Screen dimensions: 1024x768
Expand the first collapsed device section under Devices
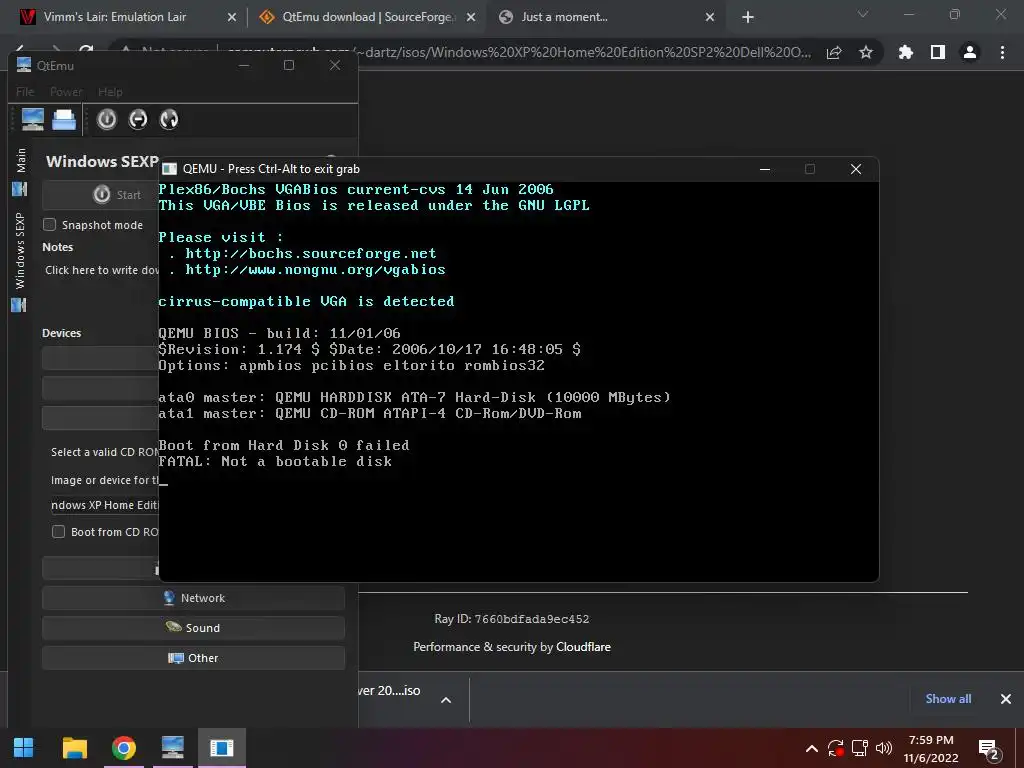(x=101, y=359)
